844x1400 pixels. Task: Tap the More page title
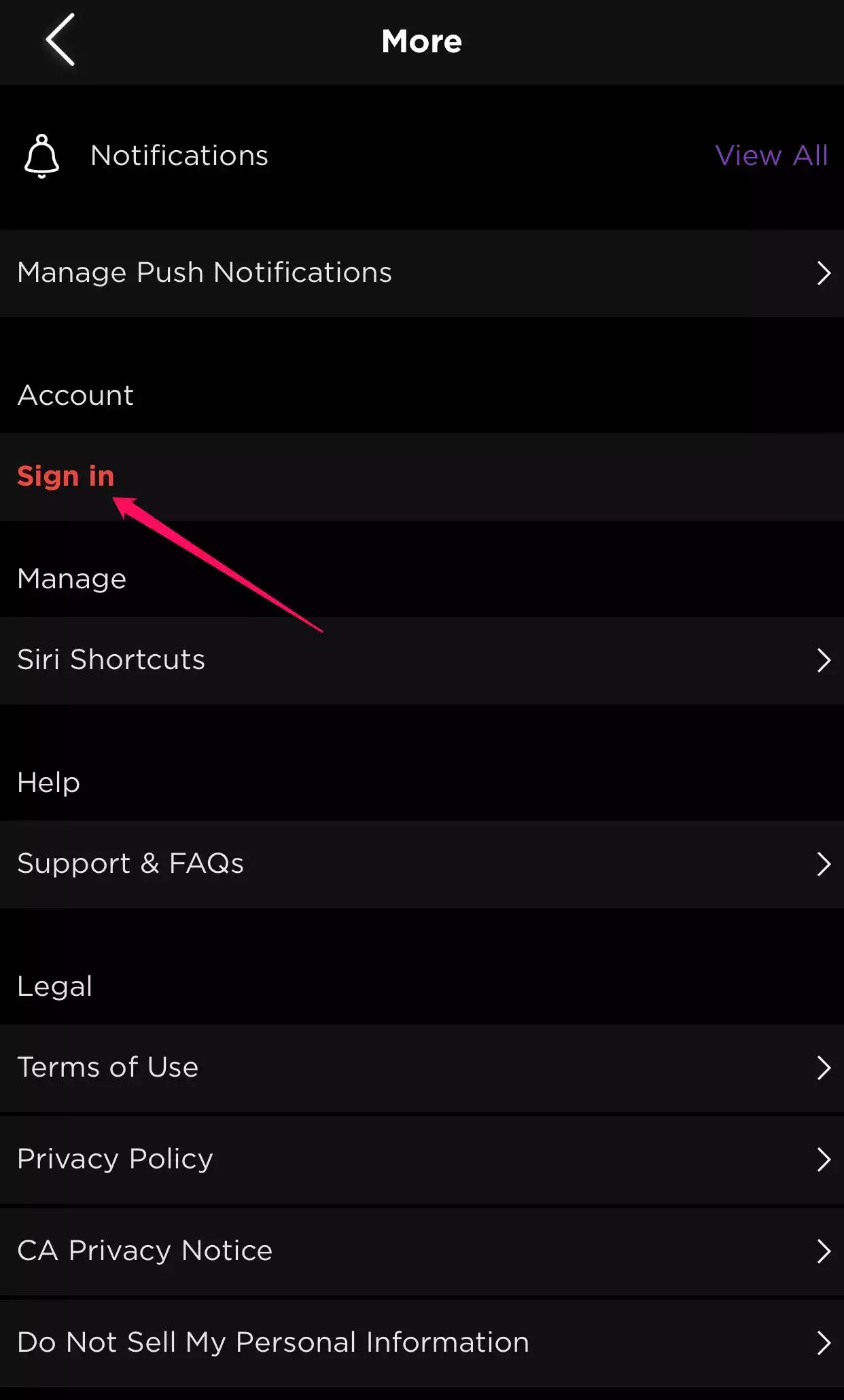[422, 41]
